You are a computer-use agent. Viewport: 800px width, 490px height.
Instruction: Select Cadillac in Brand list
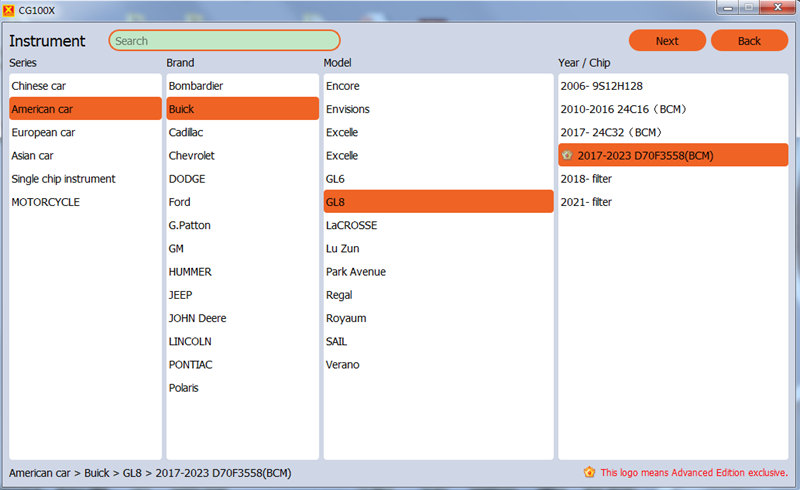[191, 132]
